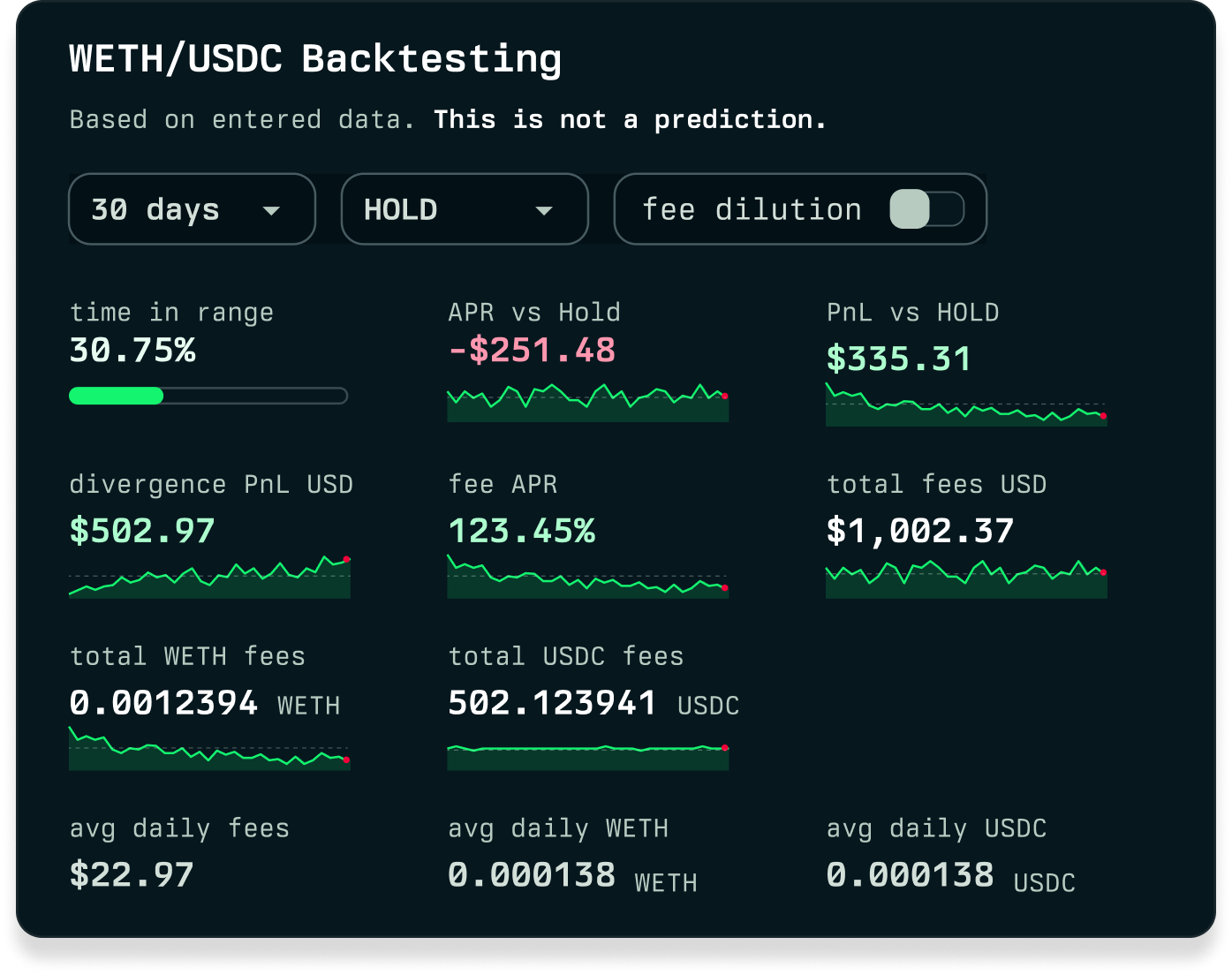This screenshot has height=975, width=1232.
Task: Open the HOLD strategy dropdown
Action: click(x=464, y=209)
